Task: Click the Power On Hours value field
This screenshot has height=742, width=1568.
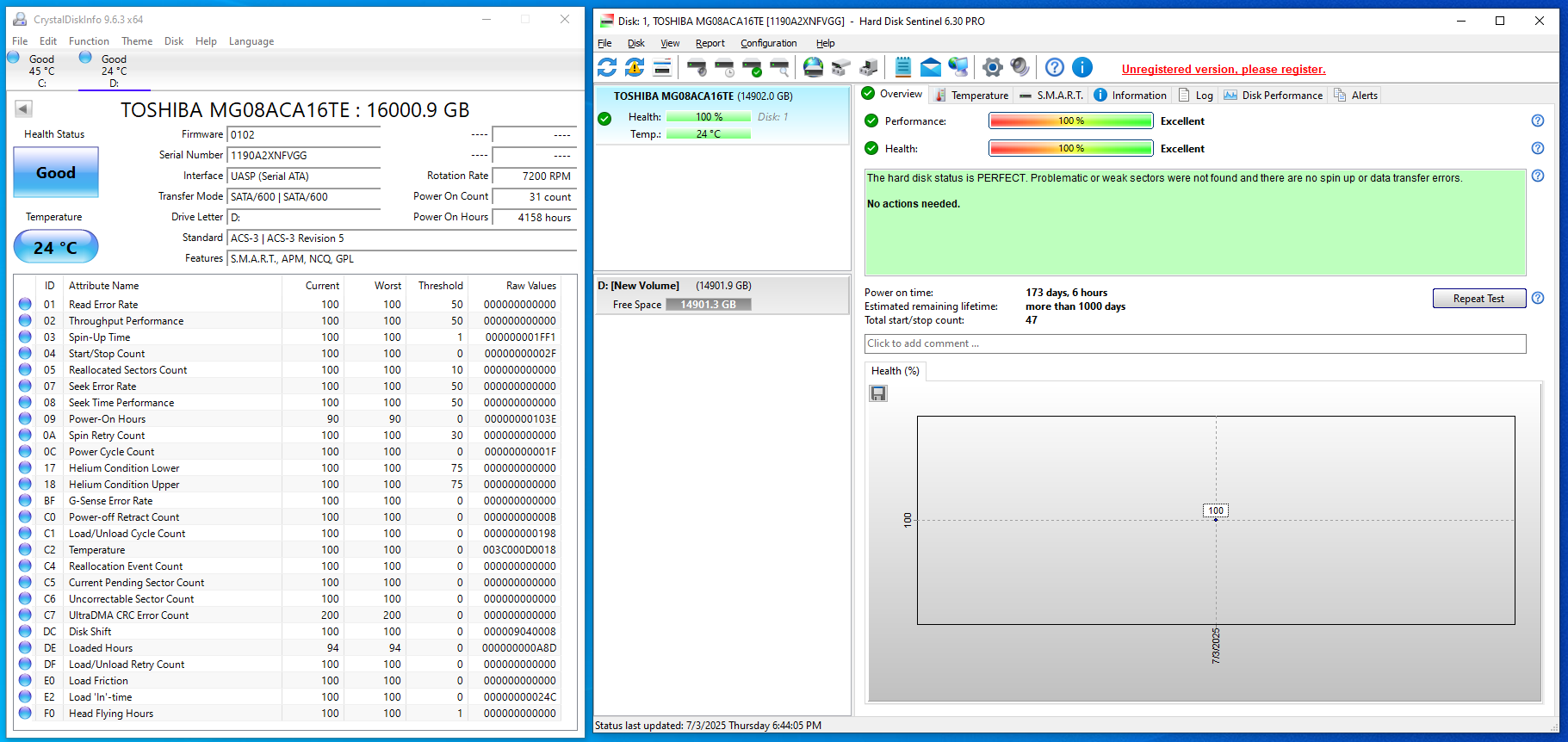Action: [x=534, y=218]
